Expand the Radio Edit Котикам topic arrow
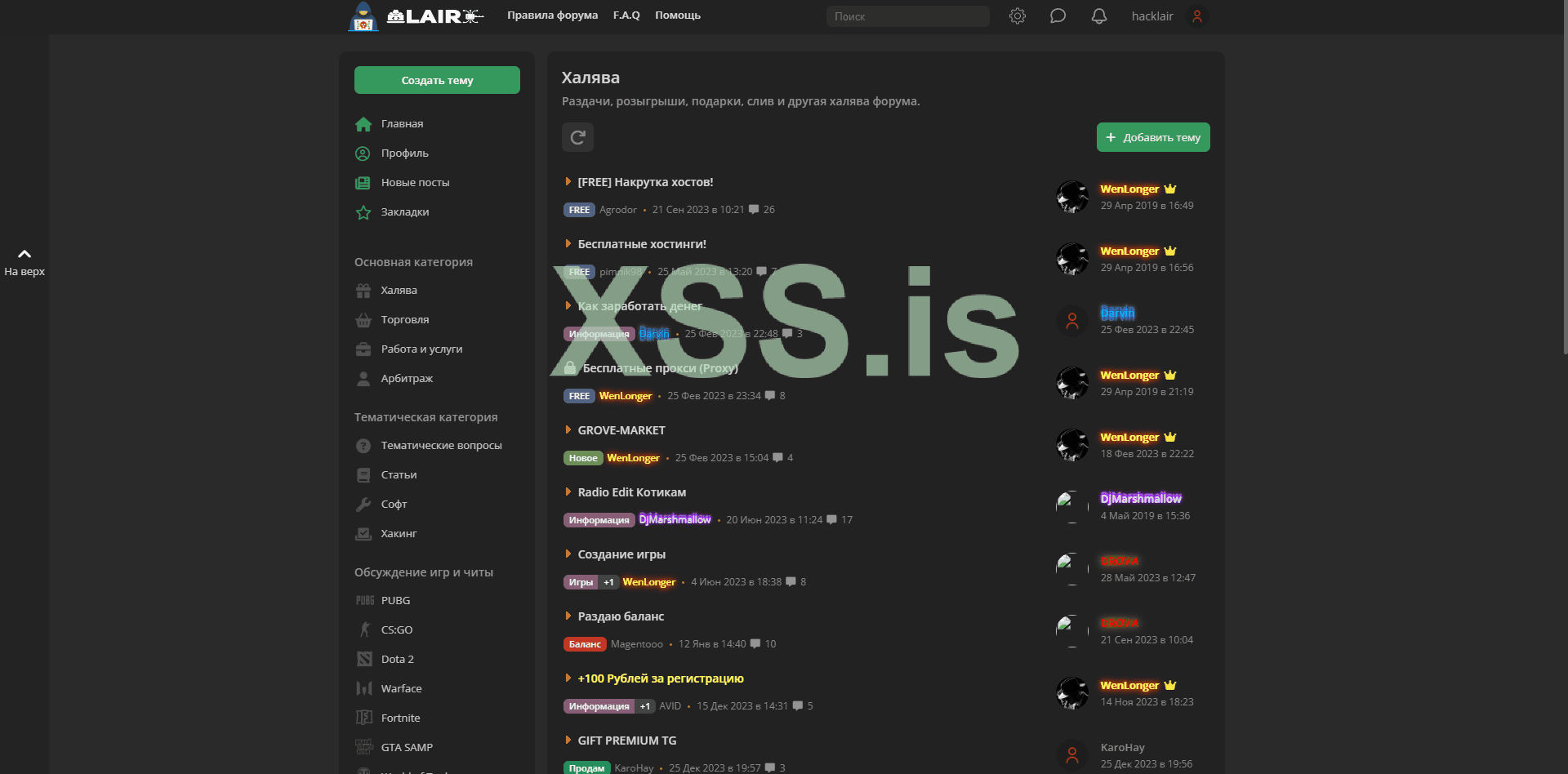1568x774 pixels. (x=568, y=492)
